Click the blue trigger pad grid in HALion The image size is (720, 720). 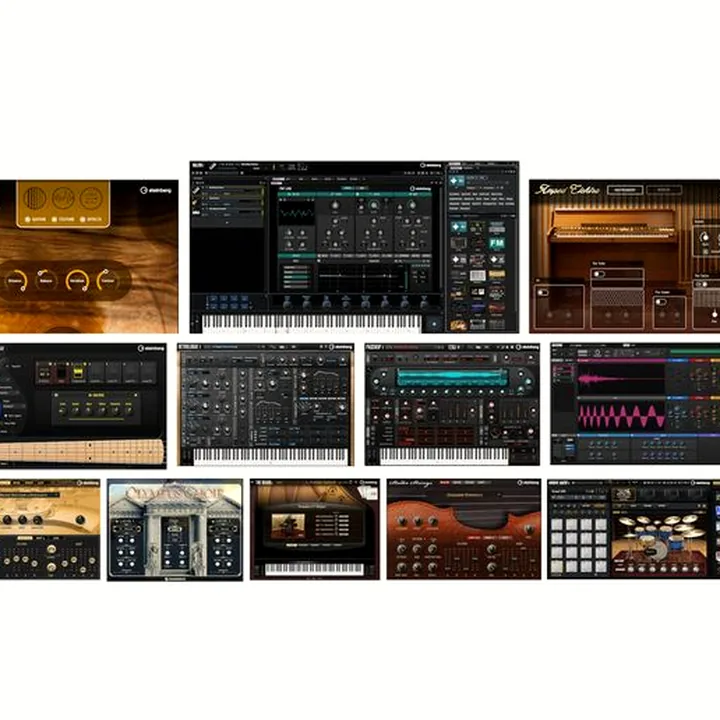pyautogui.click(x=228, y=302)
